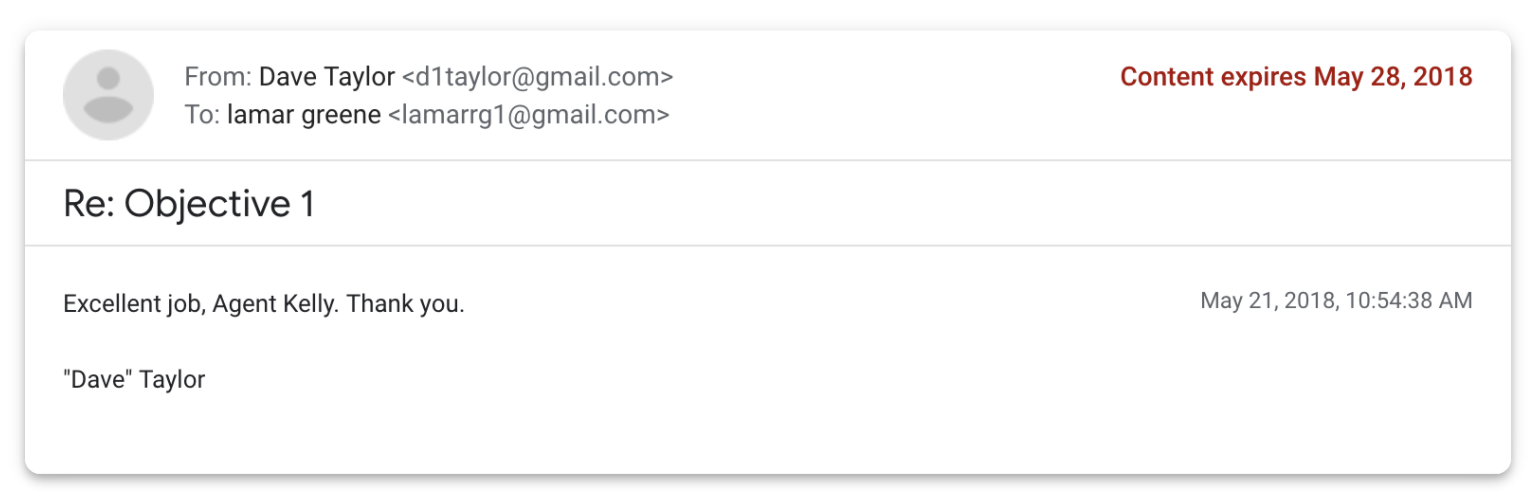Click "Thank you." in the message body

coord(405,304)
